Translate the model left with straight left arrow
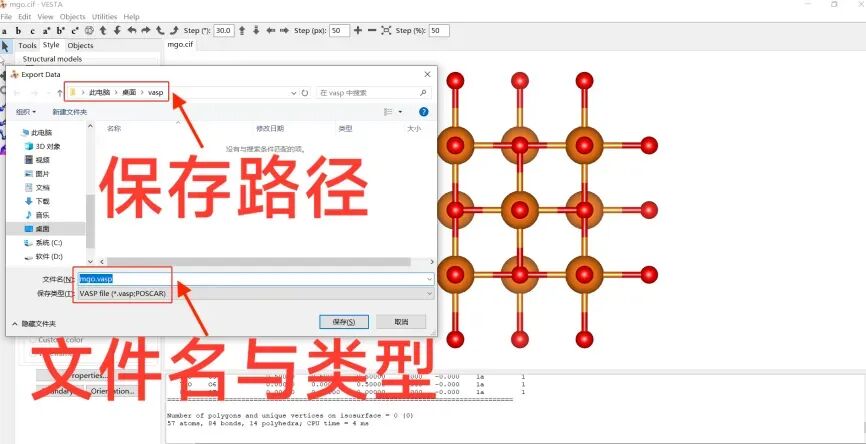This screenshot has width=866, height=444. [x=271, y=31]
